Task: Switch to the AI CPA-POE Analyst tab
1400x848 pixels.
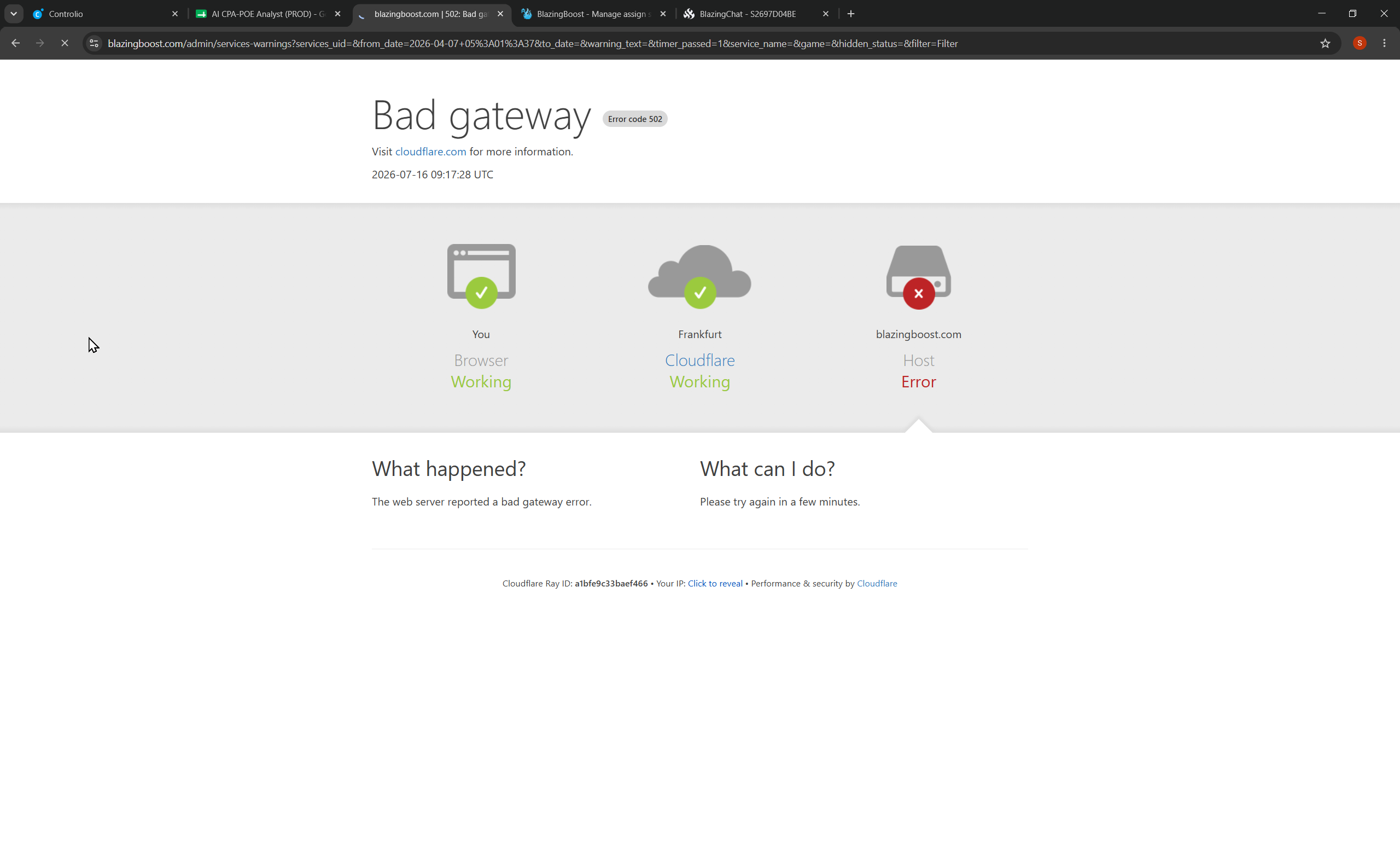Action: coord(269,14)
